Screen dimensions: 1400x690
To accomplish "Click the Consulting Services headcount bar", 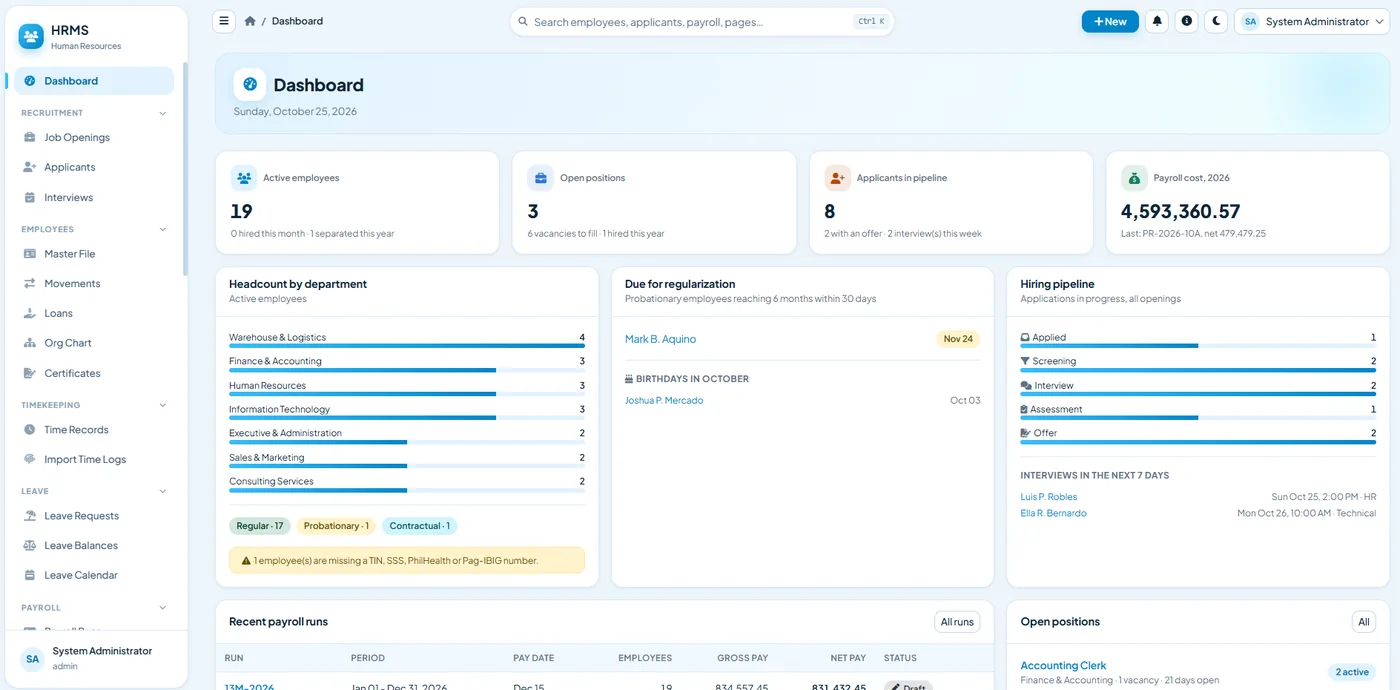I will (x=407, y=490).
